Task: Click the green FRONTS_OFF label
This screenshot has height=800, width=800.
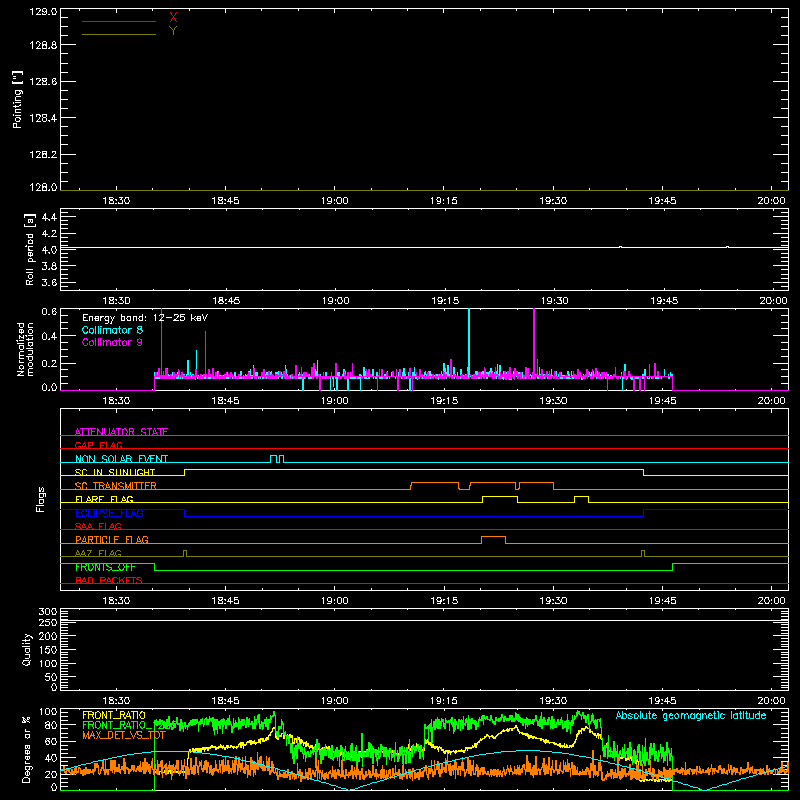Action: [x=105, y=567]
